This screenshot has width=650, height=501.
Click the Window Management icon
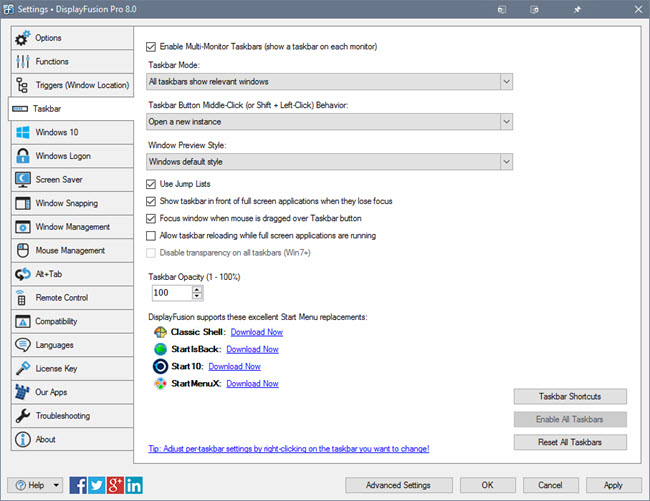[22, 227]
